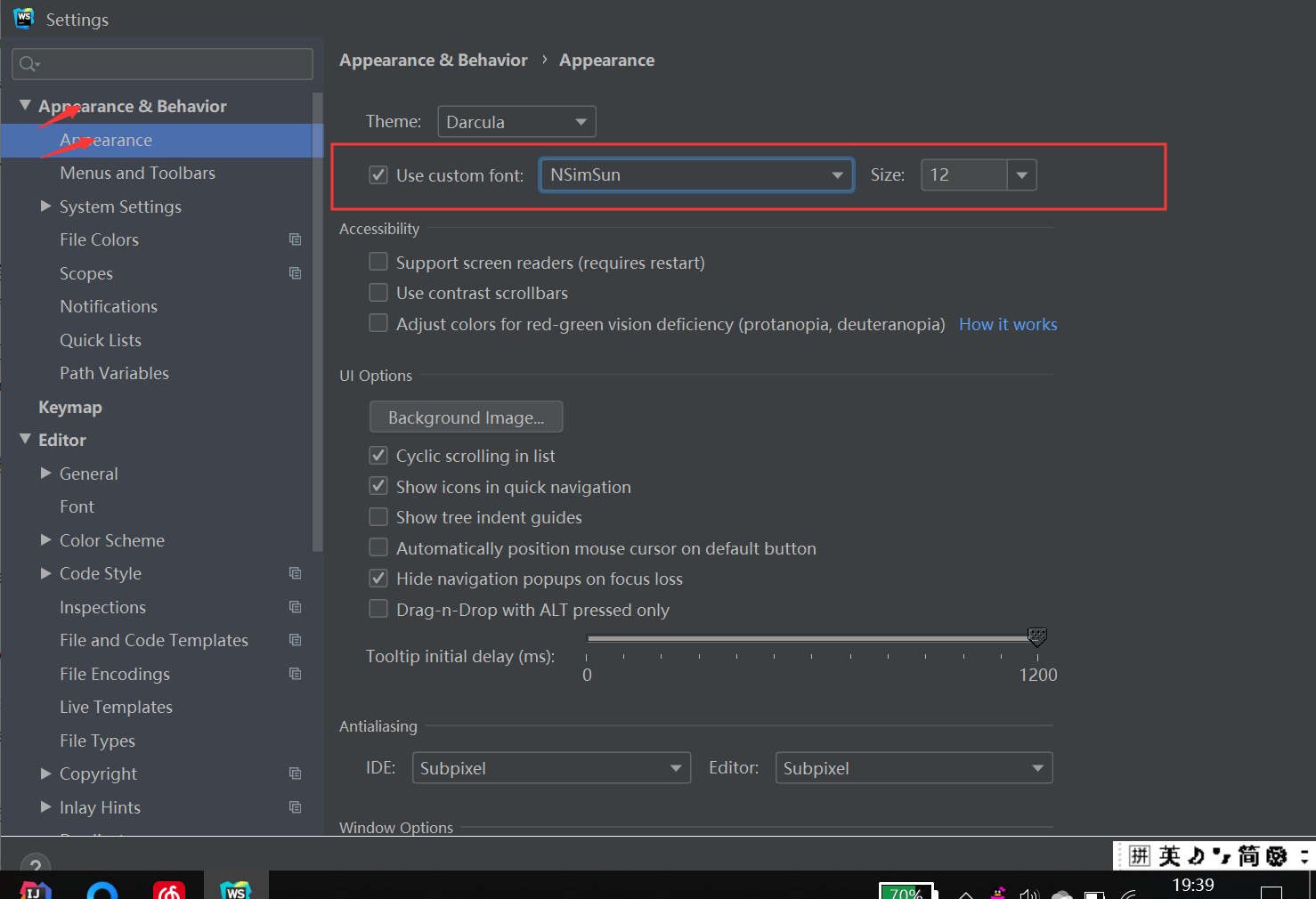Click the volume speaker tray icon
Screen dimensions: 1316x899
(x=1029, y=894)
